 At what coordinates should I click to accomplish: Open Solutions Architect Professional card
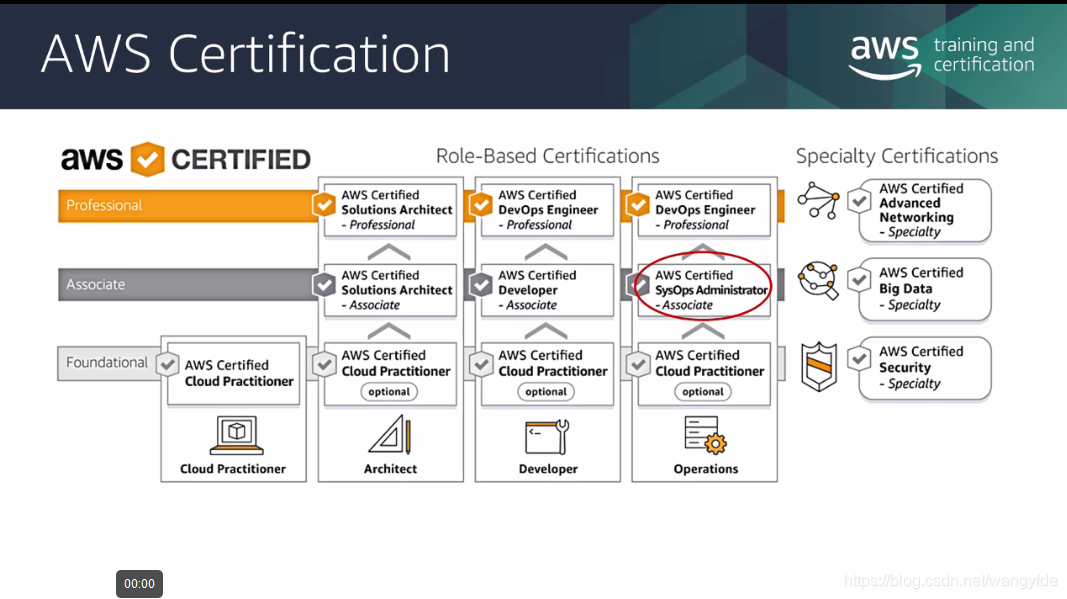[391, 210]
